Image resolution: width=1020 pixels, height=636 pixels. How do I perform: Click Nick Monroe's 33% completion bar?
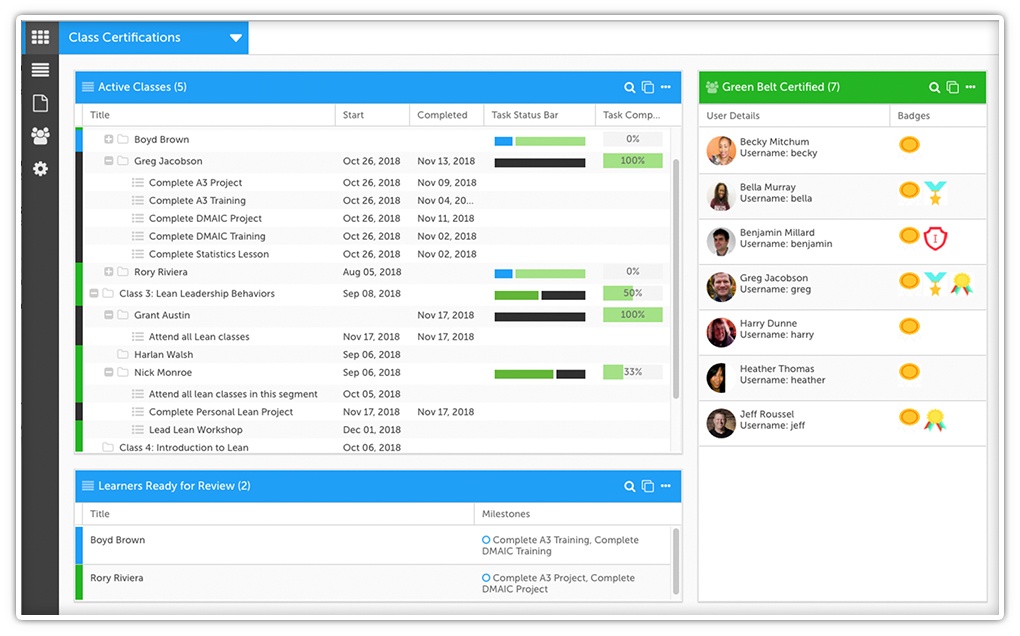(x=632, y=372)
